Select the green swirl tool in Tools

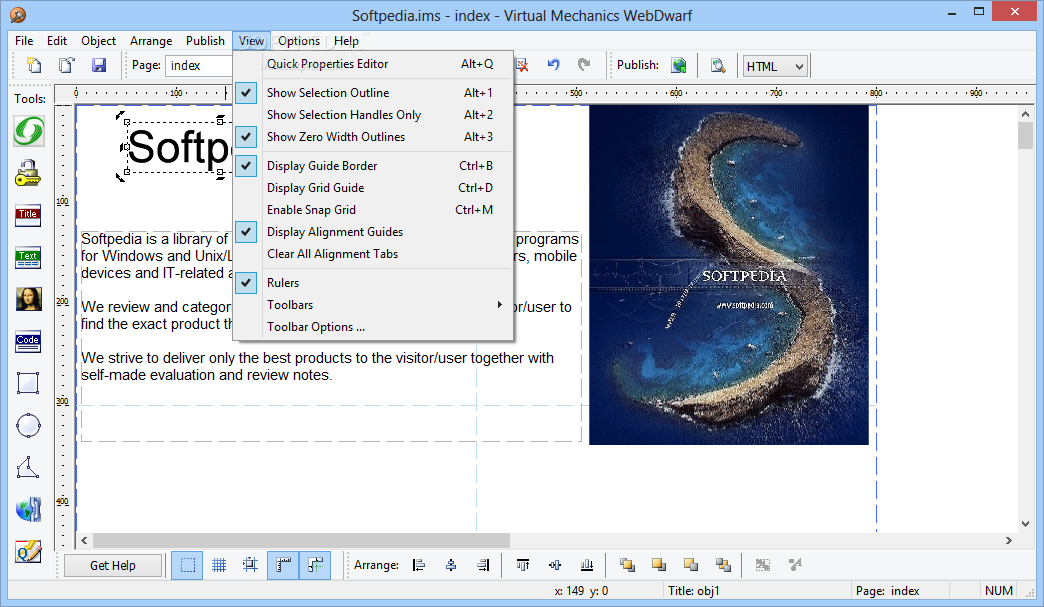pos(29,130)
